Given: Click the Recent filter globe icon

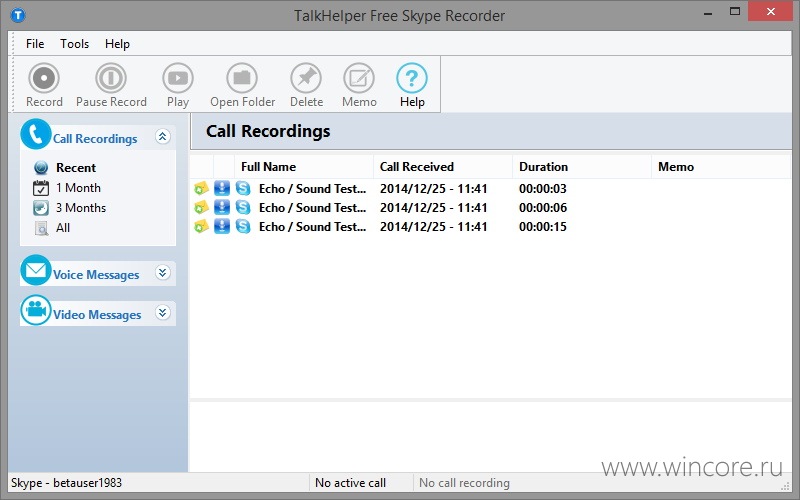Looking at the screenshot, I should (41, 167).
